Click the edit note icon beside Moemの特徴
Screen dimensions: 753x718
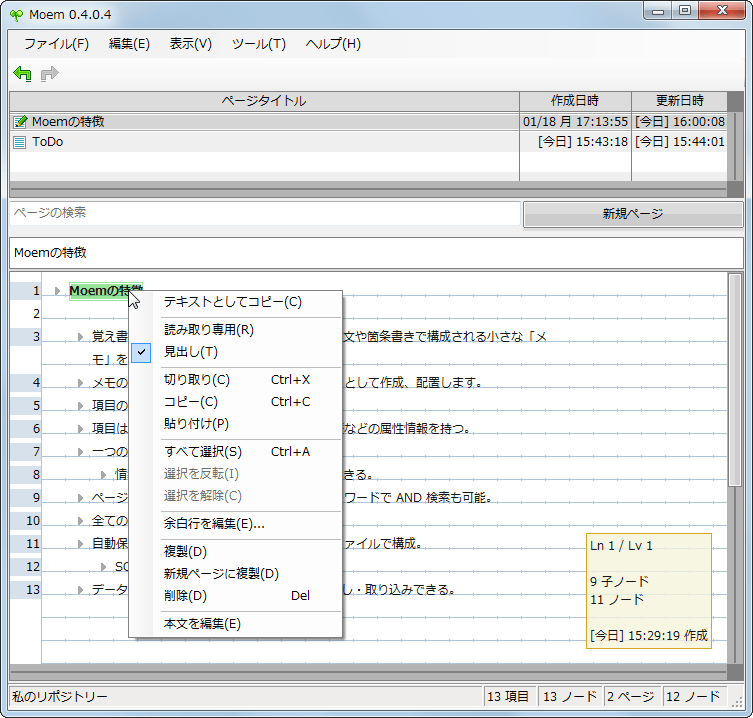pos(20,122)
